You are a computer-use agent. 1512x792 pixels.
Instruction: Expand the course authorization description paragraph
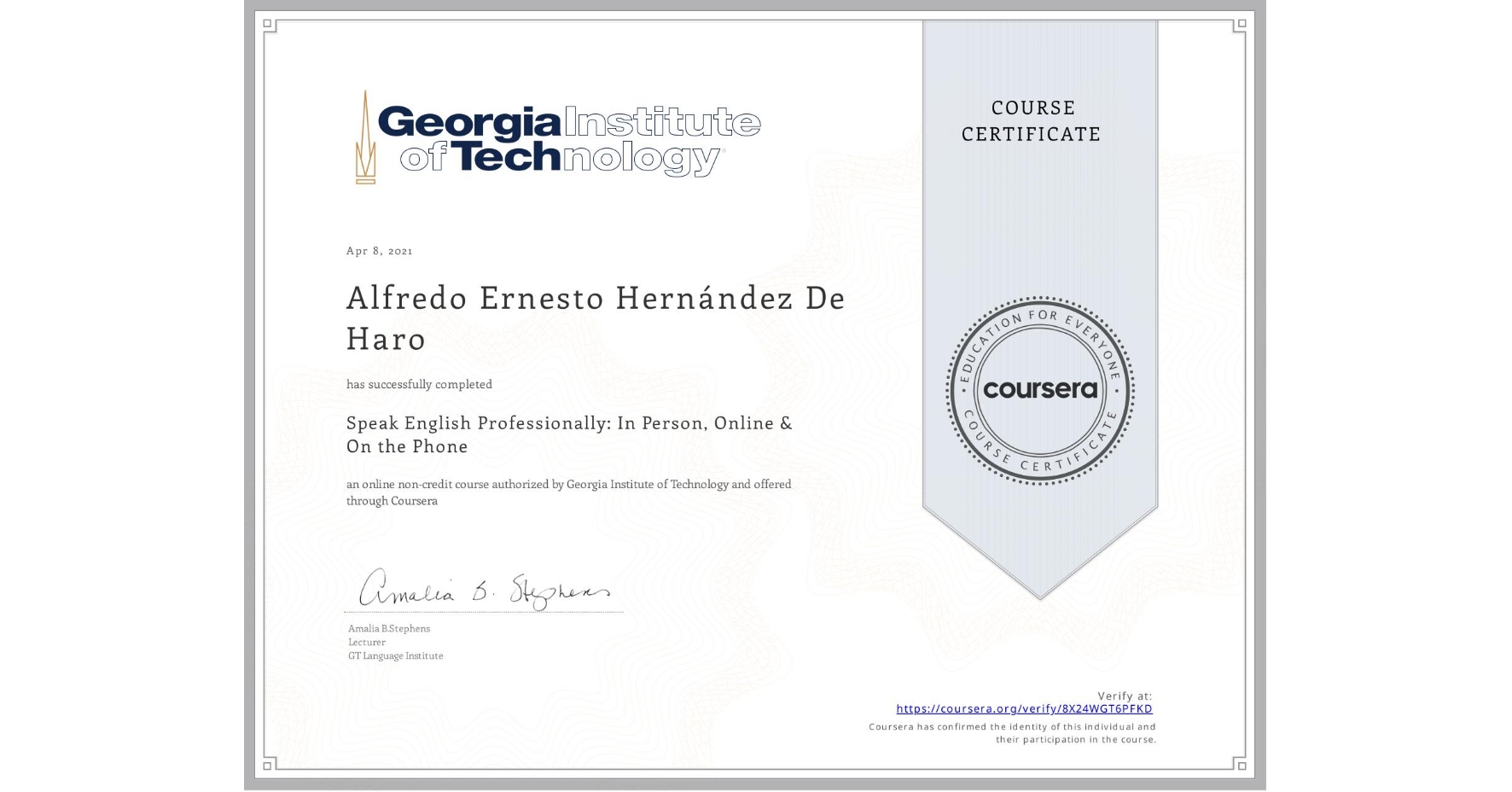[568, 492]
